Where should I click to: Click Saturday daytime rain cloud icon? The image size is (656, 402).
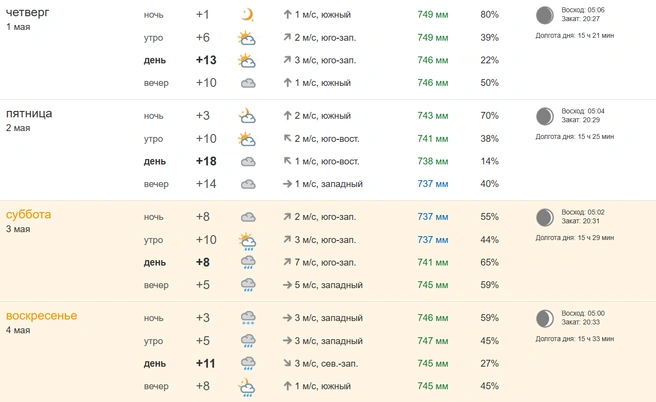[x=247, y=262]
